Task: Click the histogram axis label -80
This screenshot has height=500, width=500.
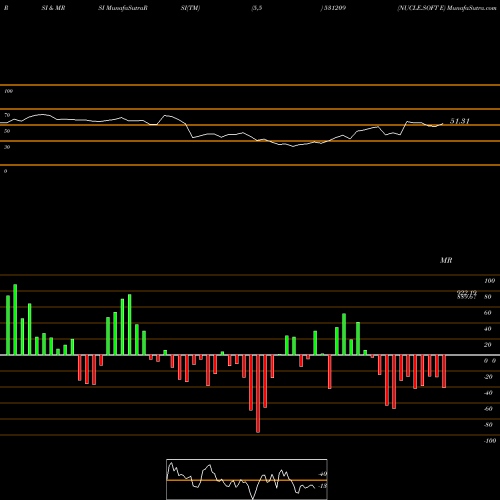Action: [x=488, y=425]
